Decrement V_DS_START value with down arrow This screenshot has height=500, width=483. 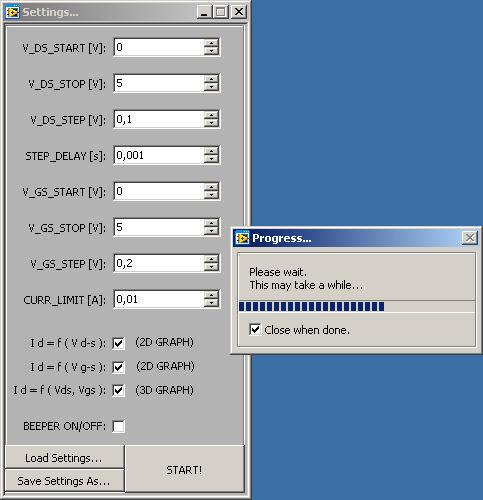(x=211, y=51)
